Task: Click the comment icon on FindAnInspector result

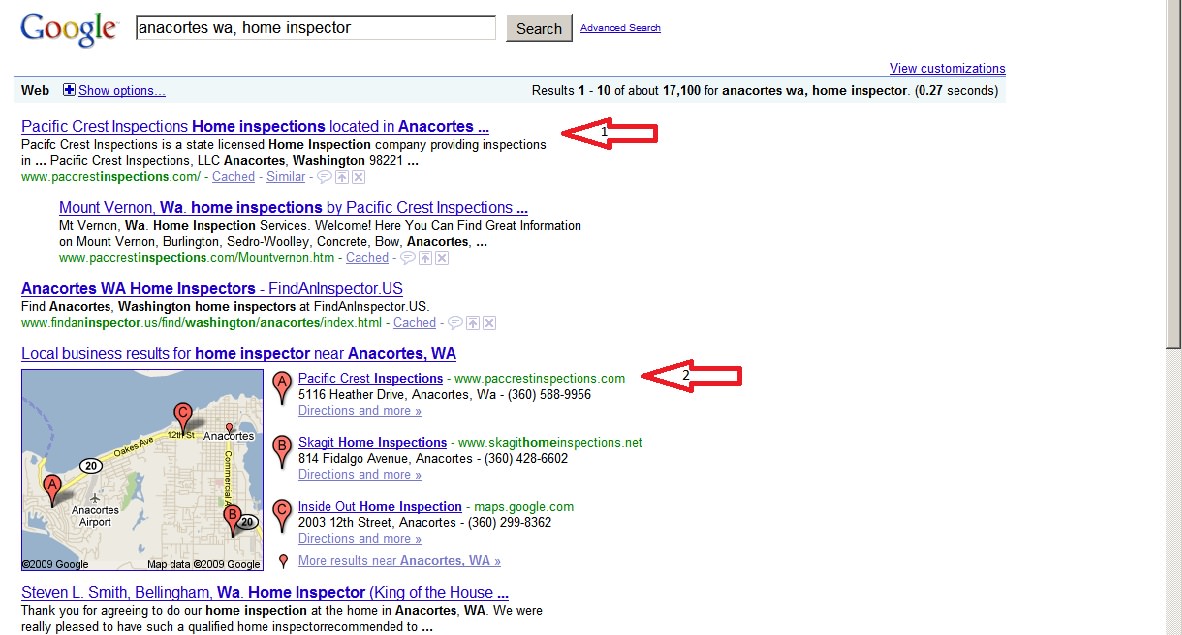Action: 455,323
